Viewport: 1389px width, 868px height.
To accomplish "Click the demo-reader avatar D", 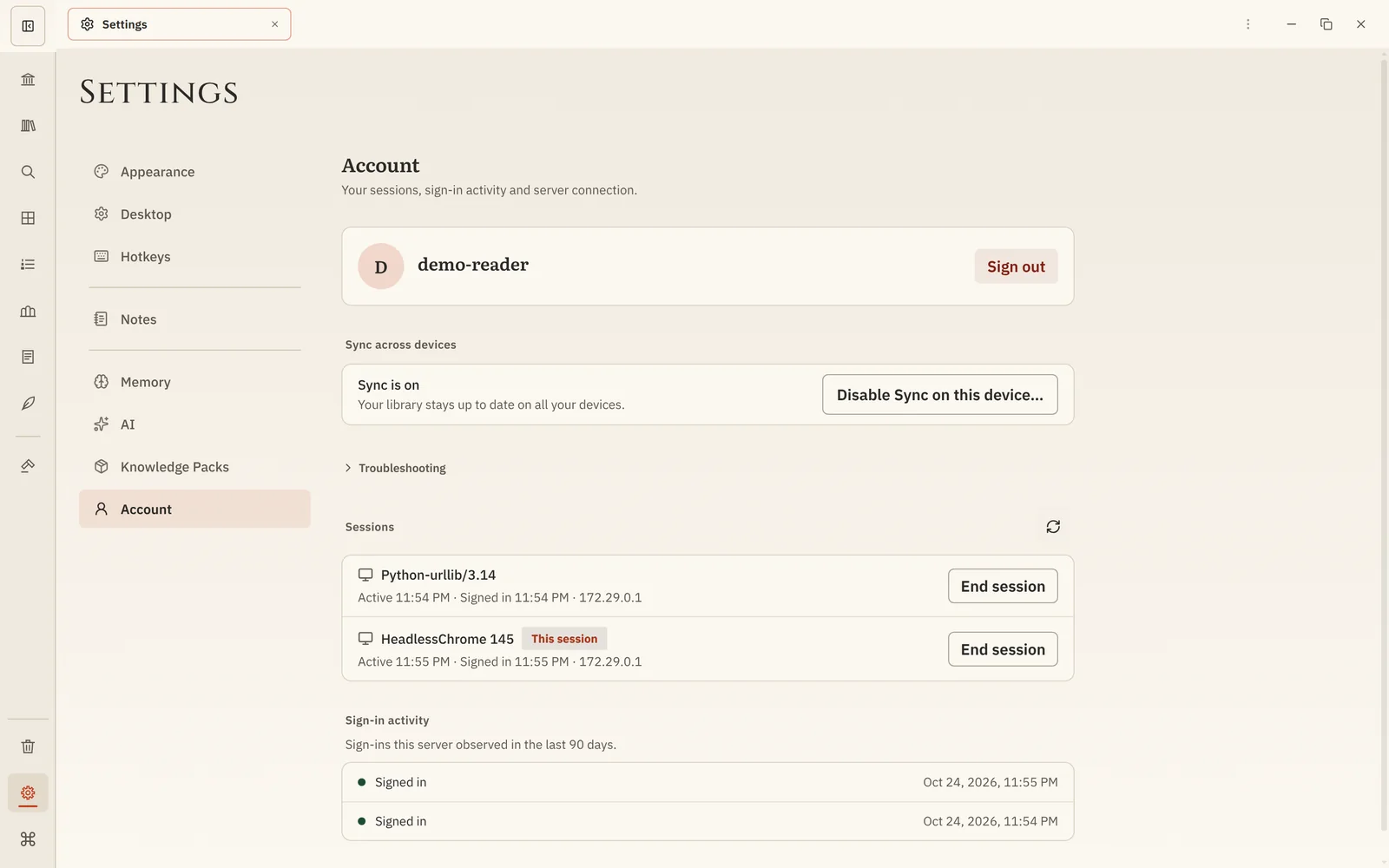I will coord(381,266).
